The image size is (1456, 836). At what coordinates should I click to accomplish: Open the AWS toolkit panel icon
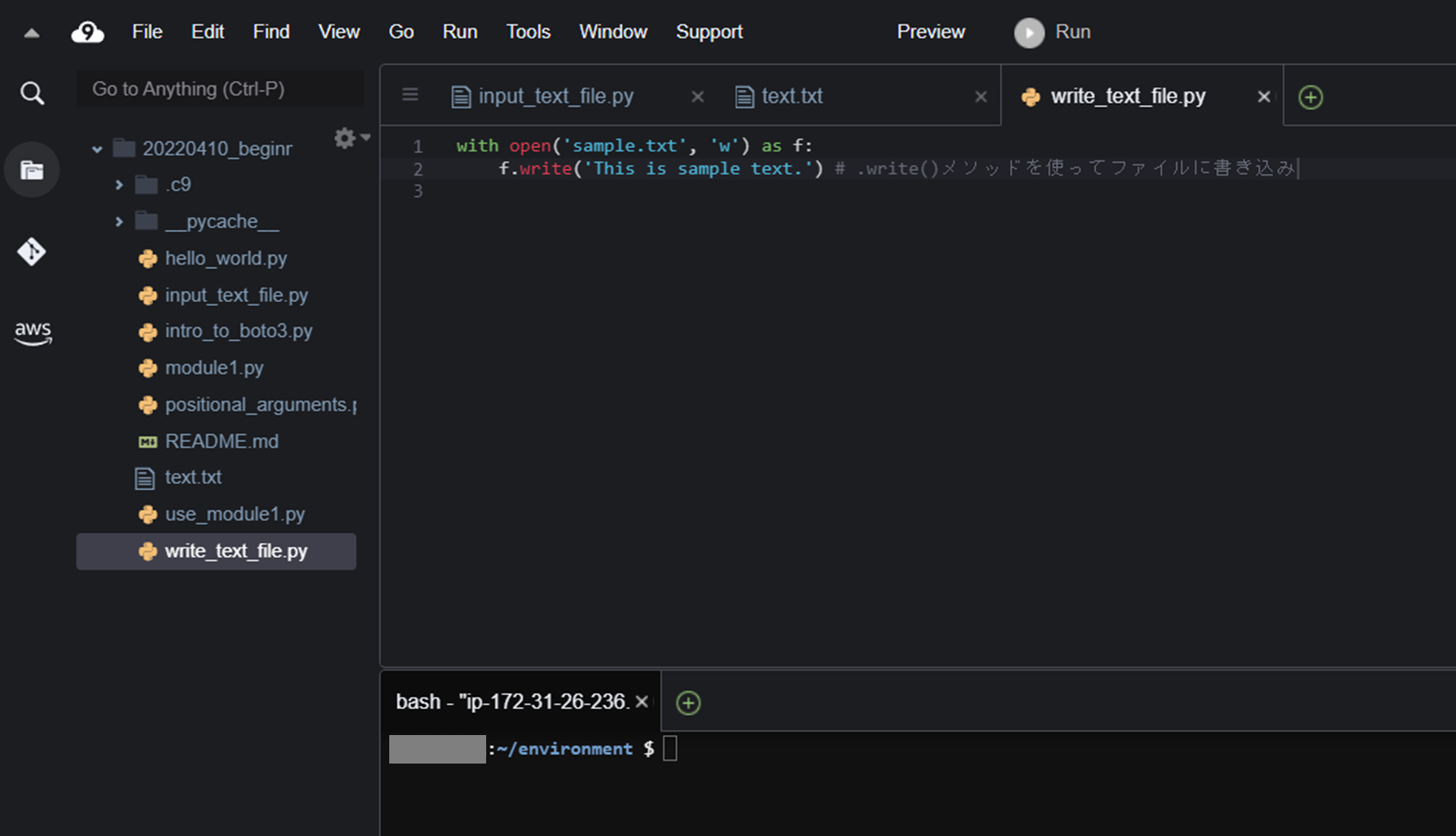33,332
